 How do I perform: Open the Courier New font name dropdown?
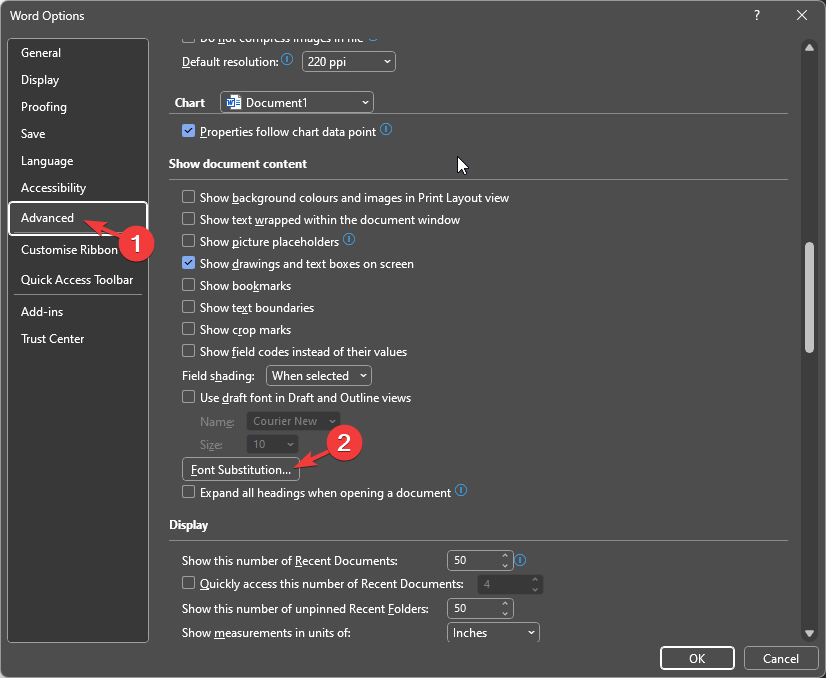point(293,421)
